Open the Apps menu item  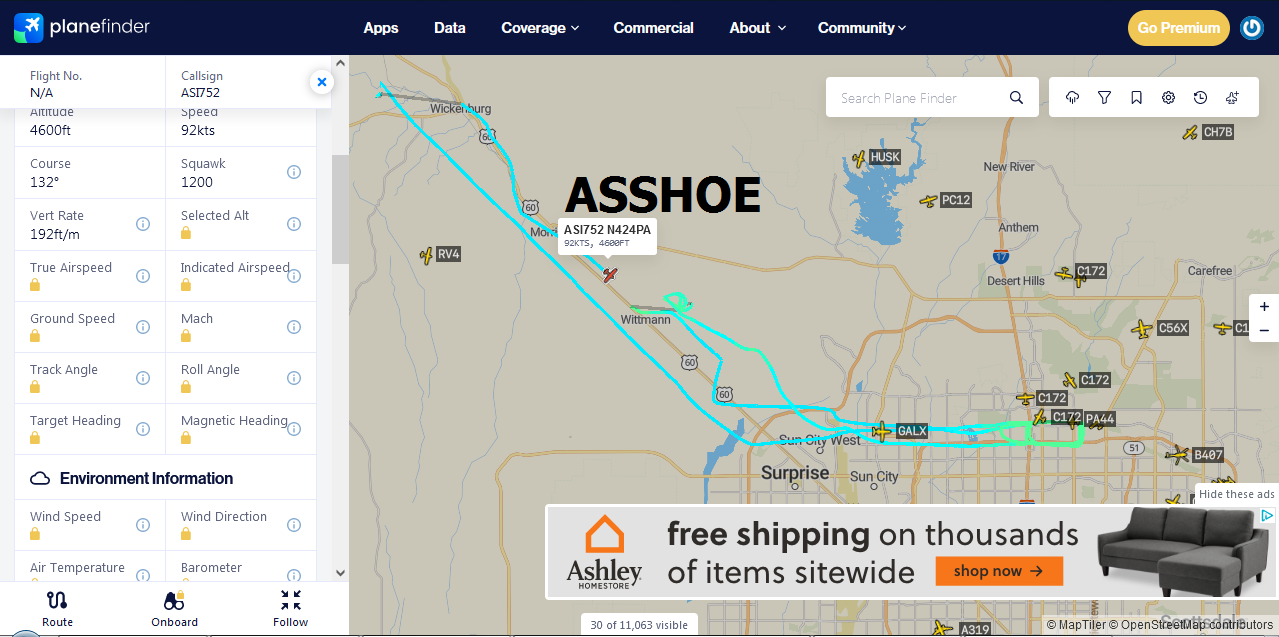[381, 28]
